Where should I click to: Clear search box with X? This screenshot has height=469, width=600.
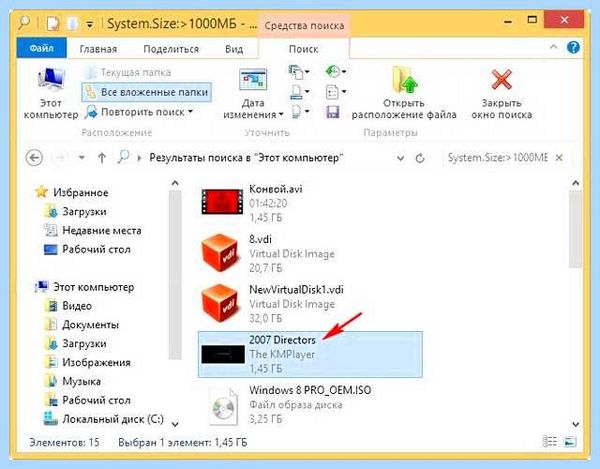[559, 158]
